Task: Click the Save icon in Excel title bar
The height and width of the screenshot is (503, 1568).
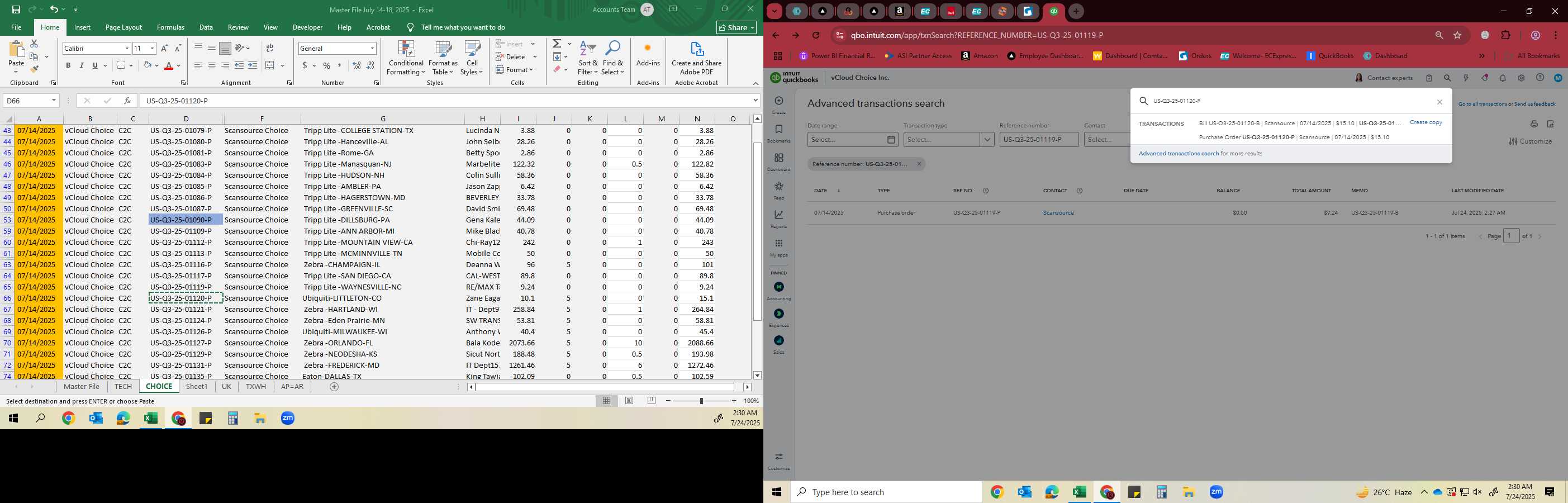Action: pos(16,10)
